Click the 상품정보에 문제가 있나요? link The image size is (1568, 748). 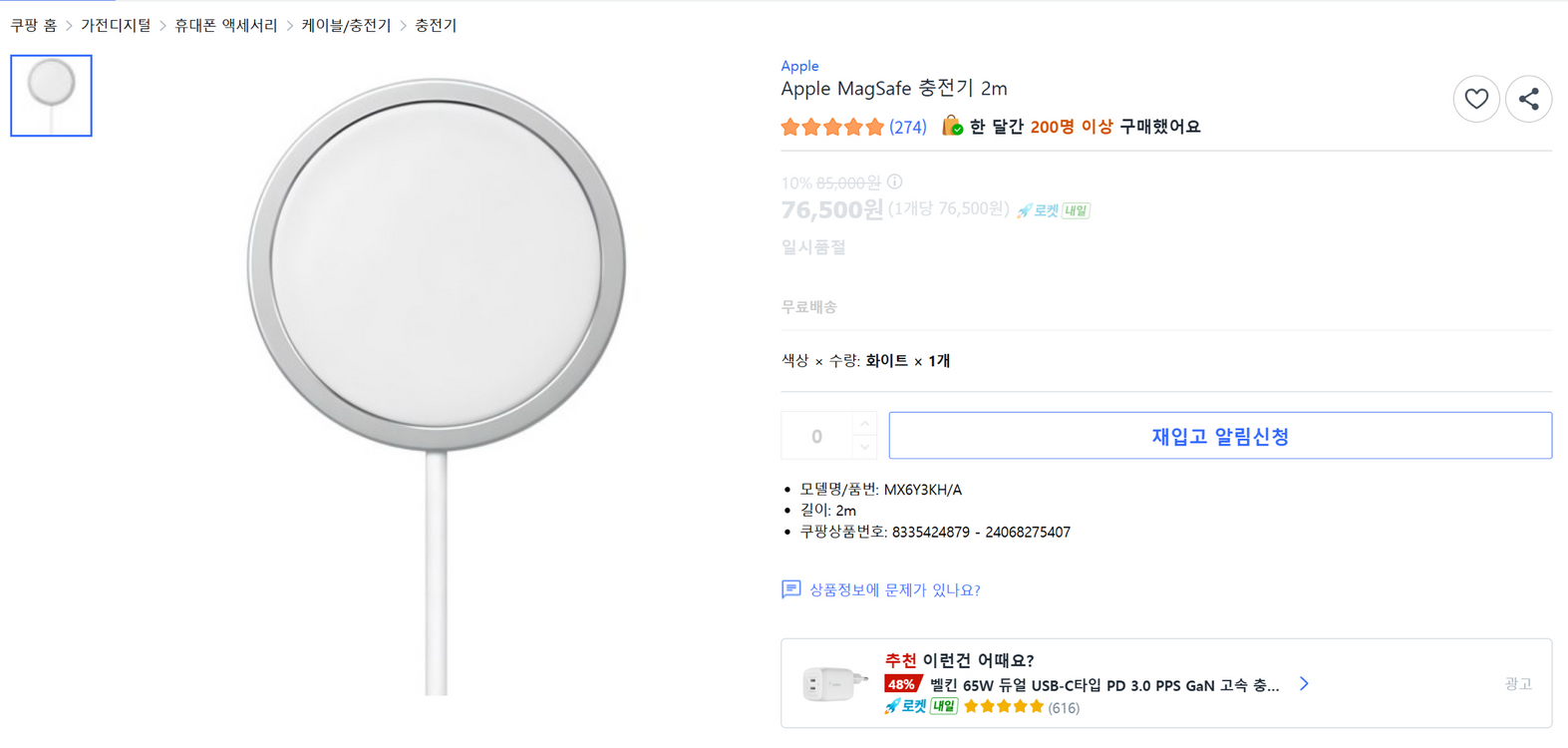click(x=894, y=589)
